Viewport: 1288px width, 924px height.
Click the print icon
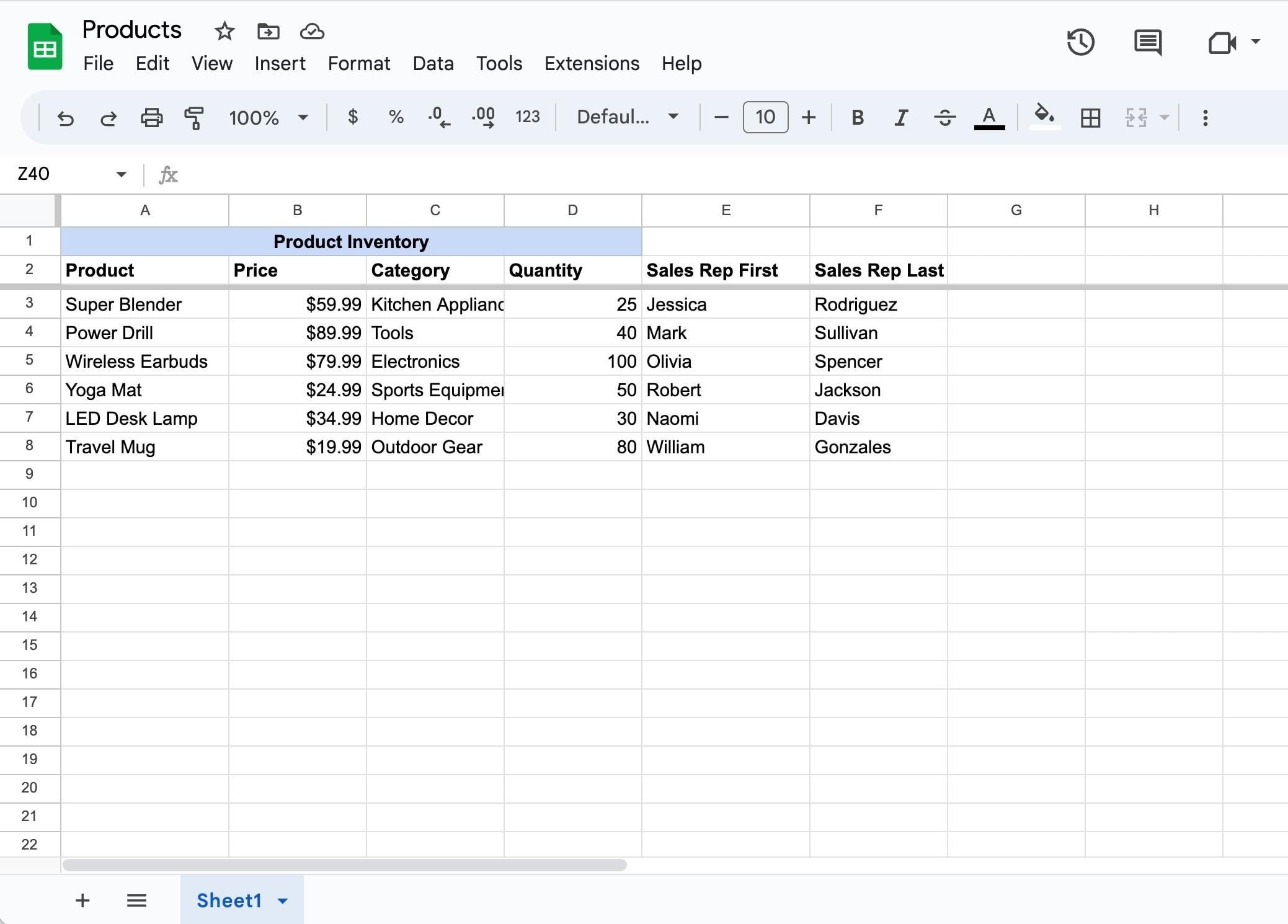pyautogui.click(x=151, y=118)
